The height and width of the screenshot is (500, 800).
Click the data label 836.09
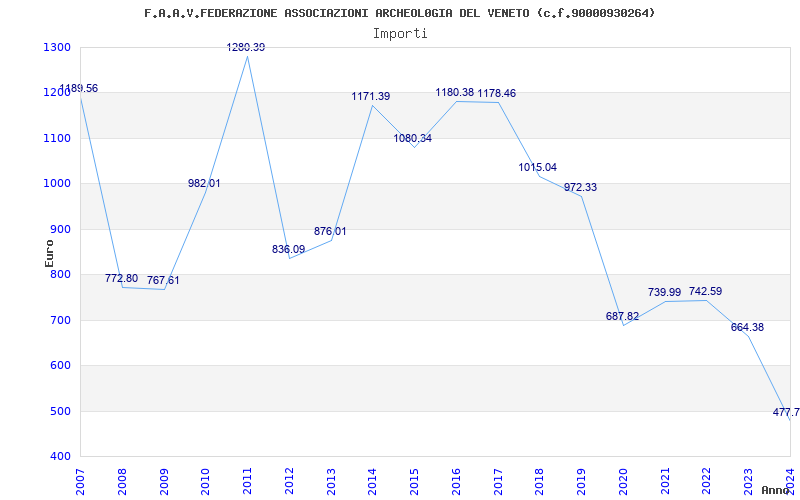pos(289,249)
